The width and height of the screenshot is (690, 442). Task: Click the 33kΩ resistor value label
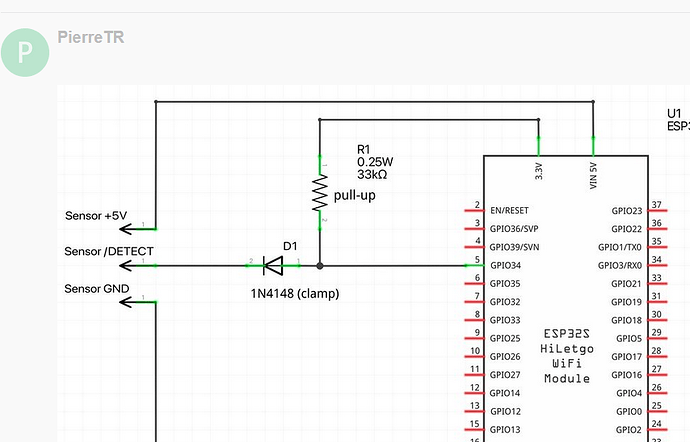[372, 175]
